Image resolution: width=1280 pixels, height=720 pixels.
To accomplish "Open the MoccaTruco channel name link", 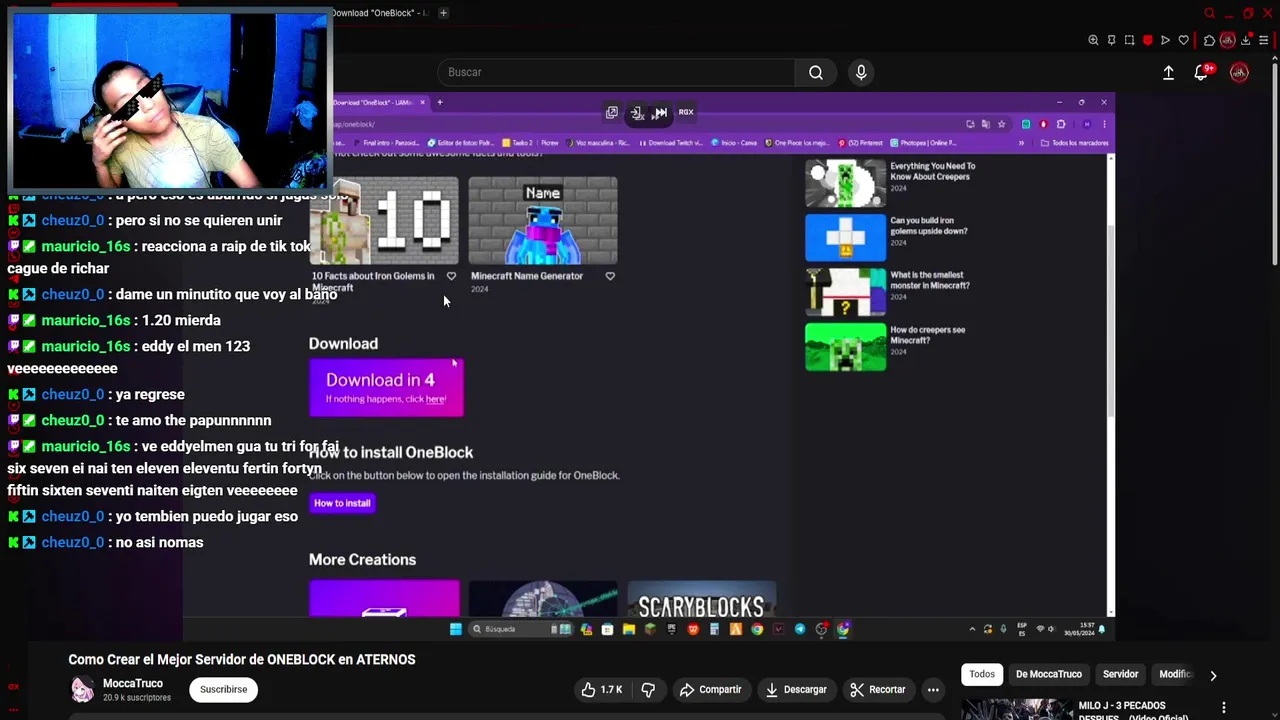I will [133, 684].
